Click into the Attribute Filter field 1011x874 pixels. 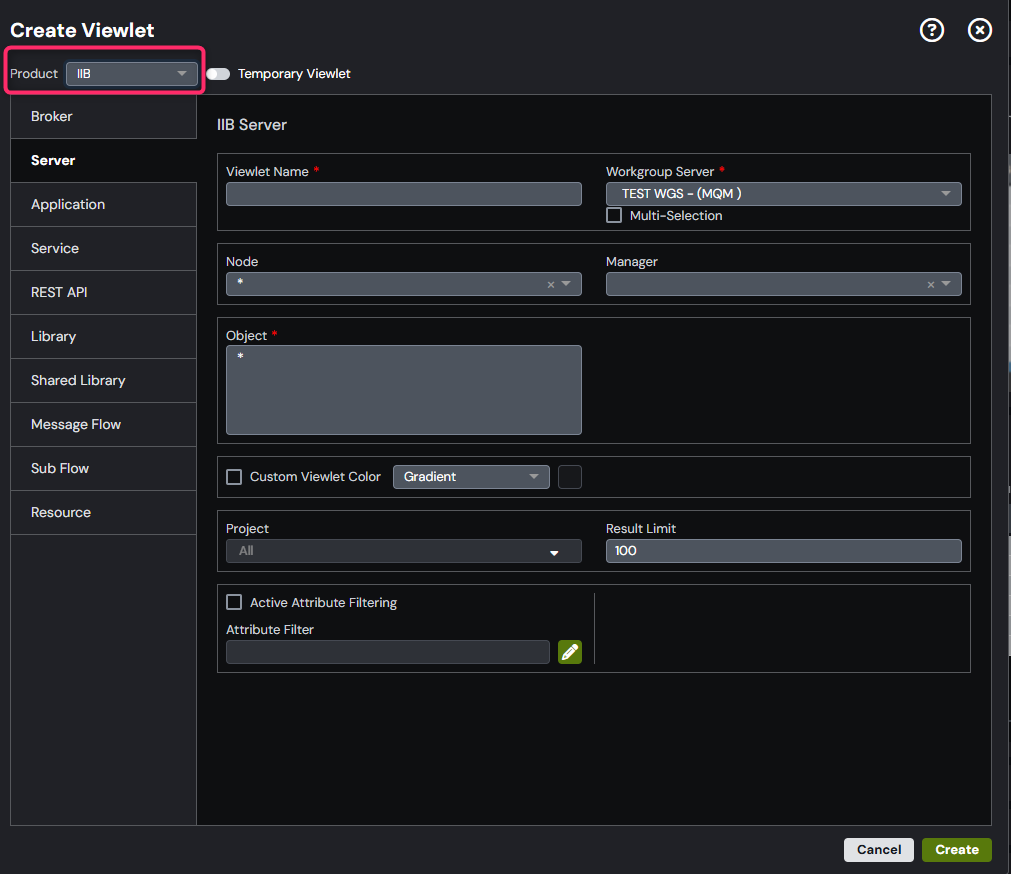tap(388, 652)
